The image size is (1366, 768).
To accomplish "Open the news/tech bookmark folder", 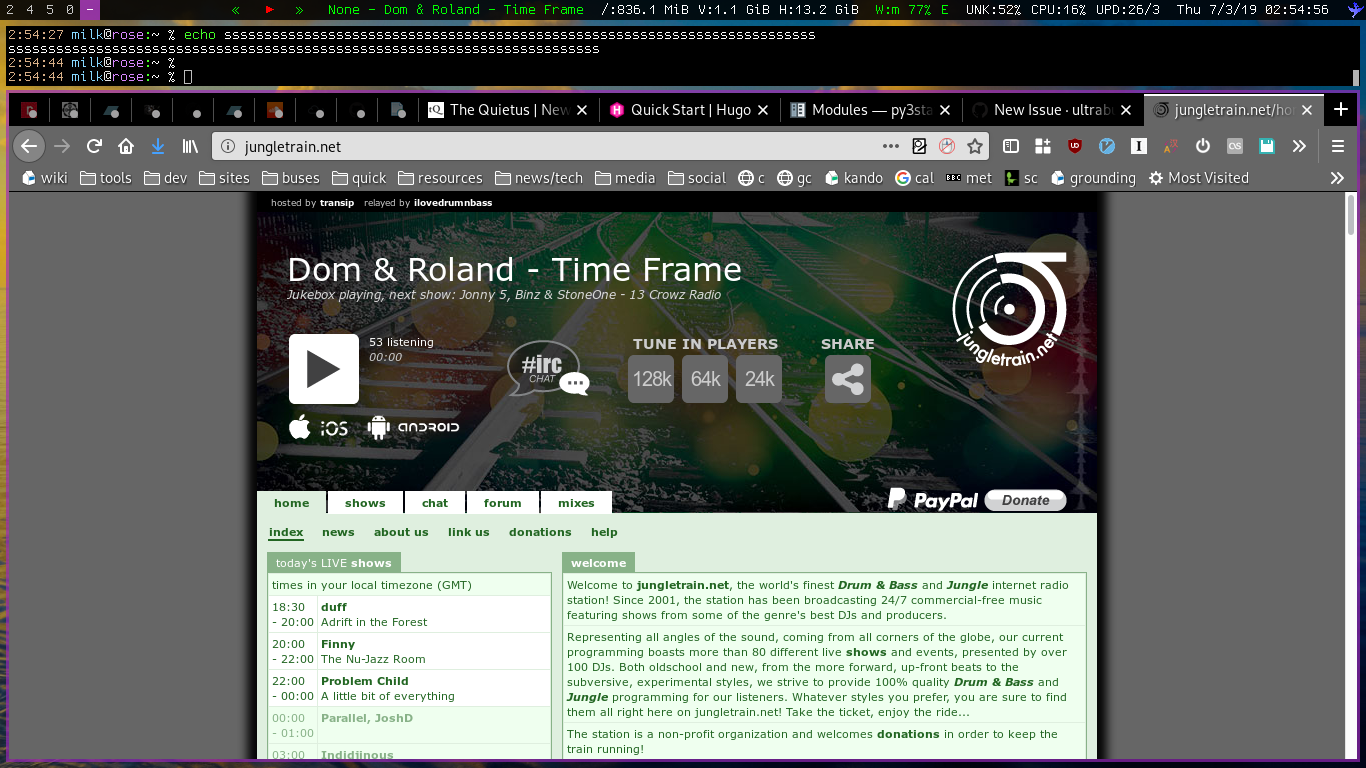I will click(538, 178).
